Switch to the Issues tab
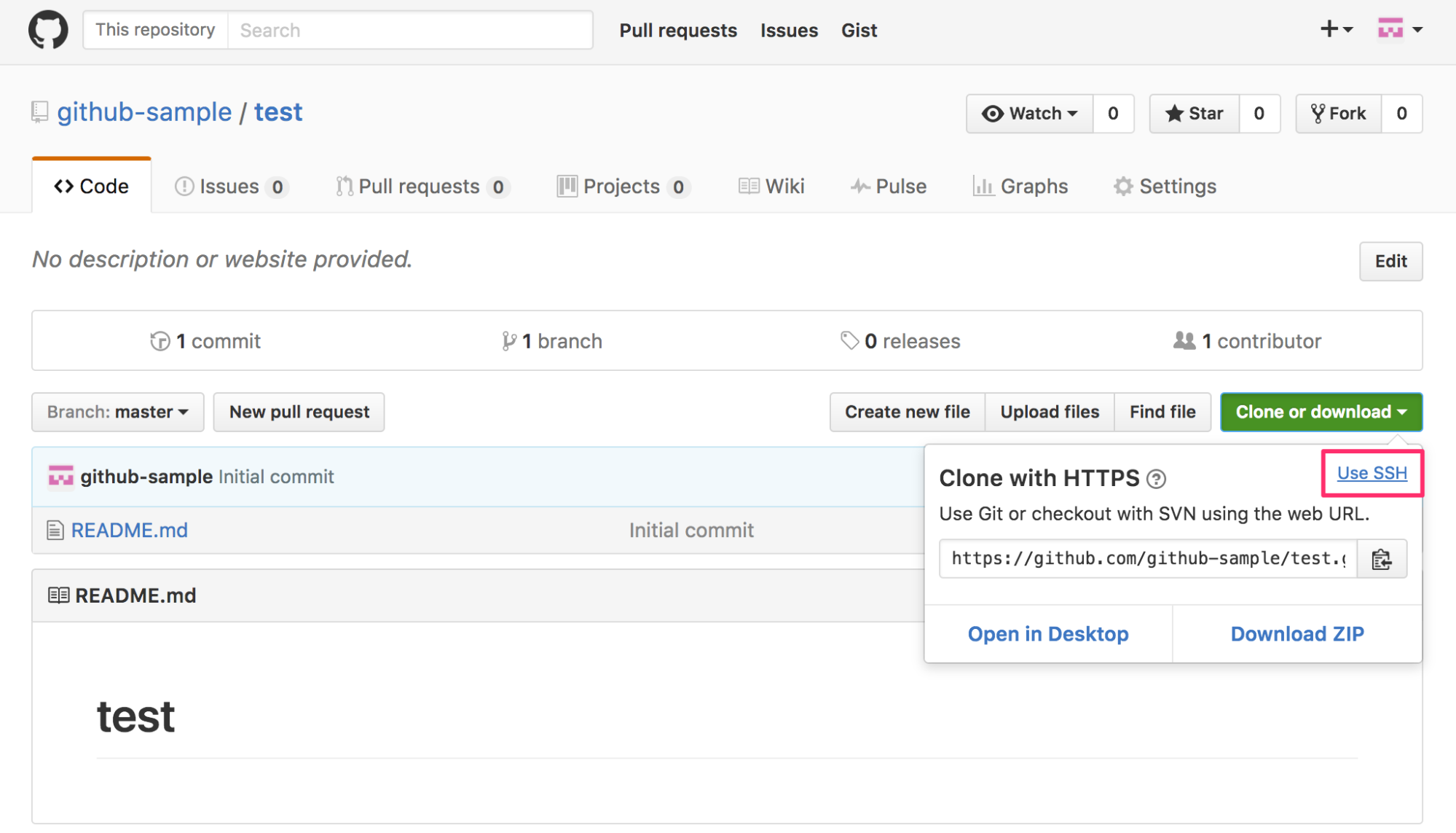 (230, 187)
